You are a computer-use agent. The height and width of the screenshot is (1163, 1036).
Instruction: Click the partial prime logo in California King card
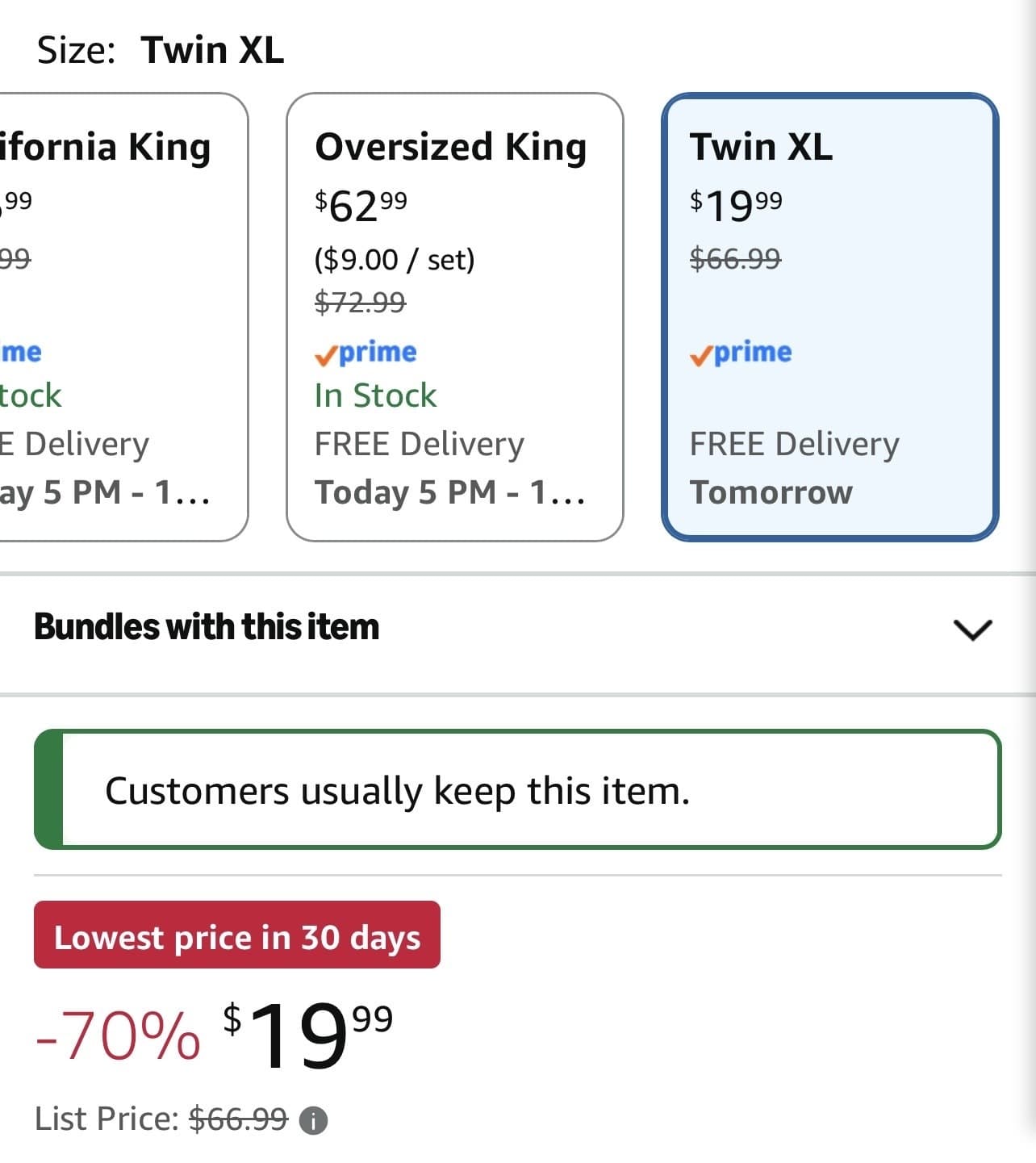(x=20, y=353)
